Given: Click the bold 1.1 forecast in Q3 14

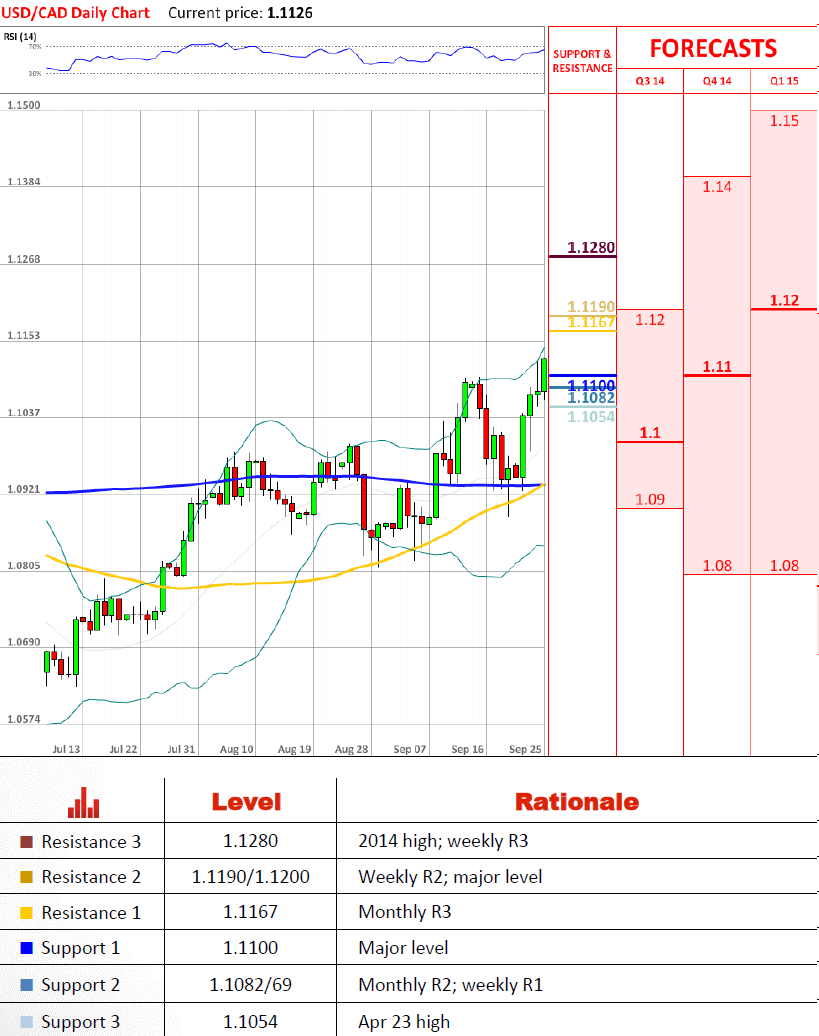Looking at the screenshot, I should 650,433.
